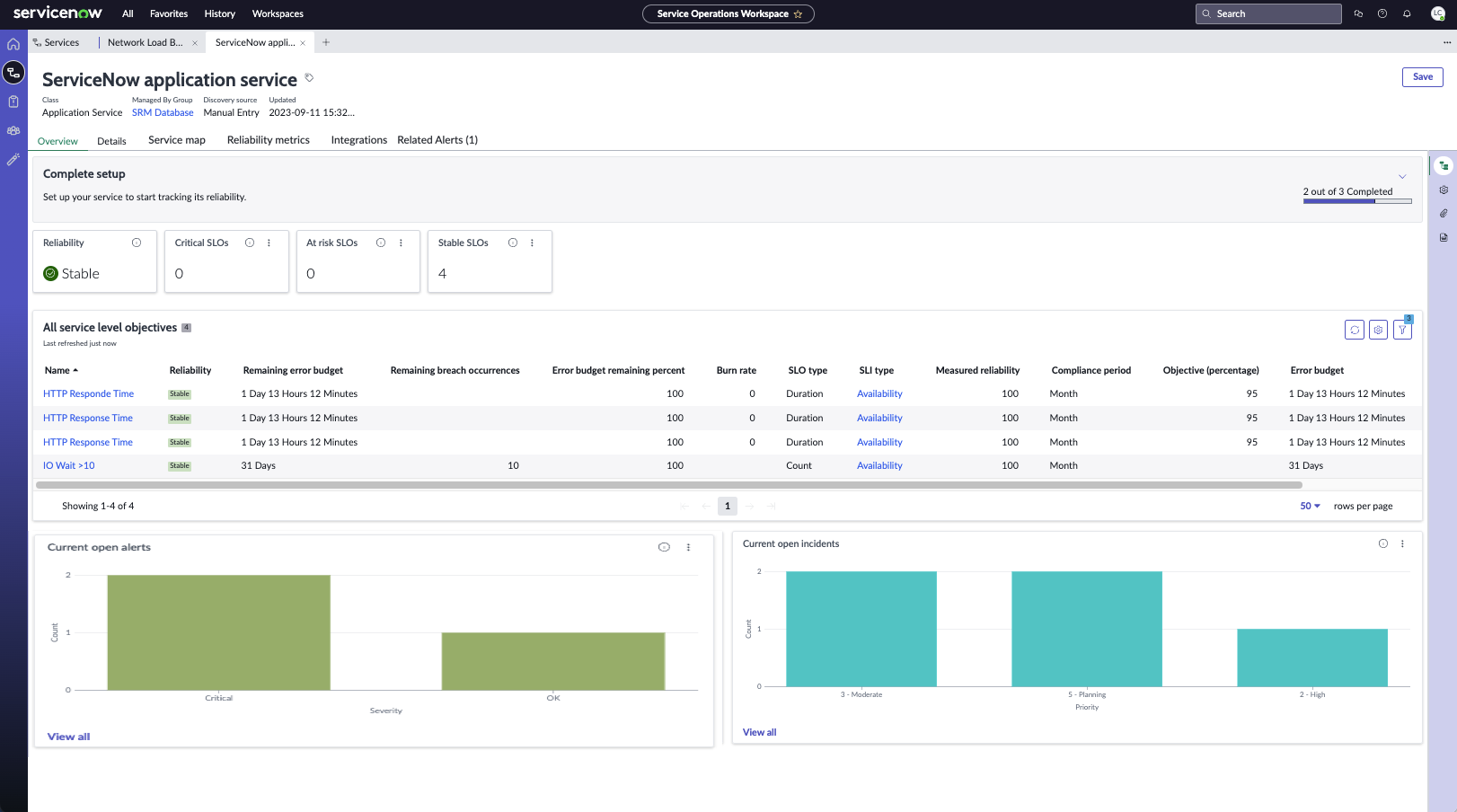Viewport: 1457px width, 812px height.
Task: Open the gear settings icon in right sidebar
Action: (1444, 190)
